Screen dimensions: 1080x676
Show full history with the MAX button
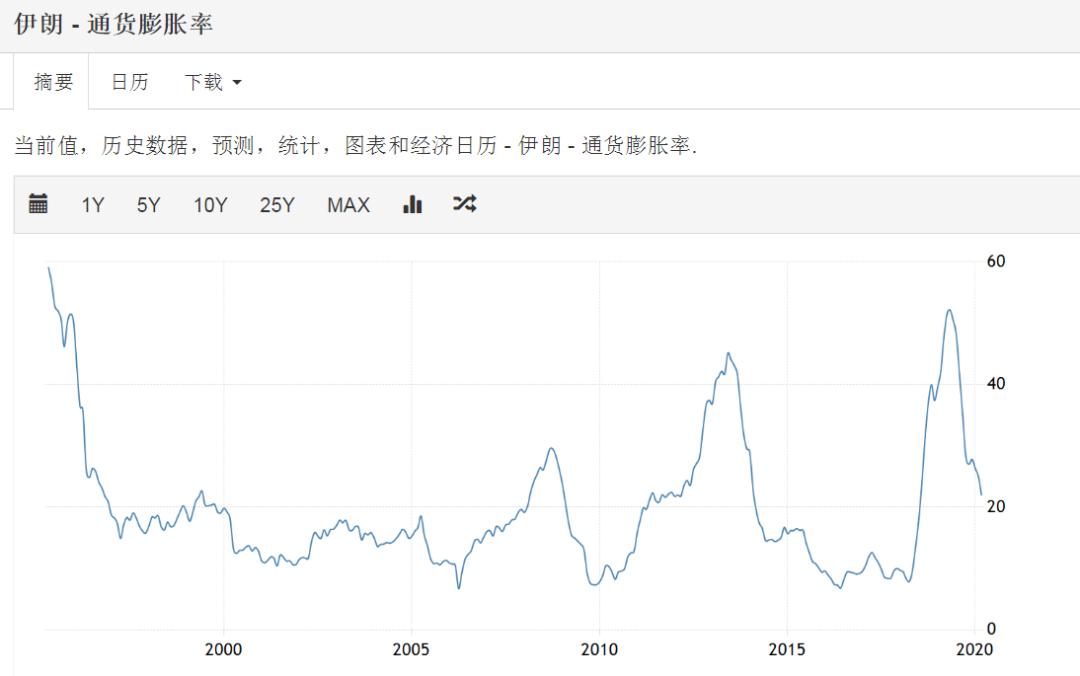347,204
